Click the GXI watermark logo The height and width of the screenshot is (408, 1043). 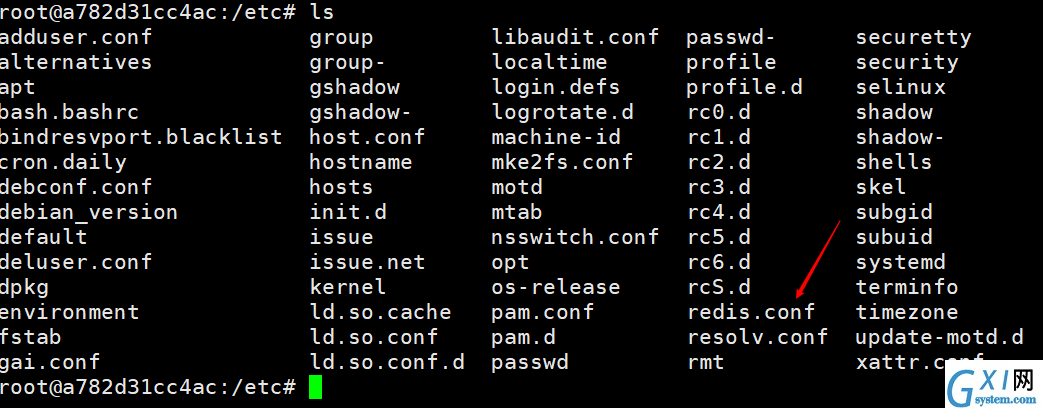coord(993,385)
